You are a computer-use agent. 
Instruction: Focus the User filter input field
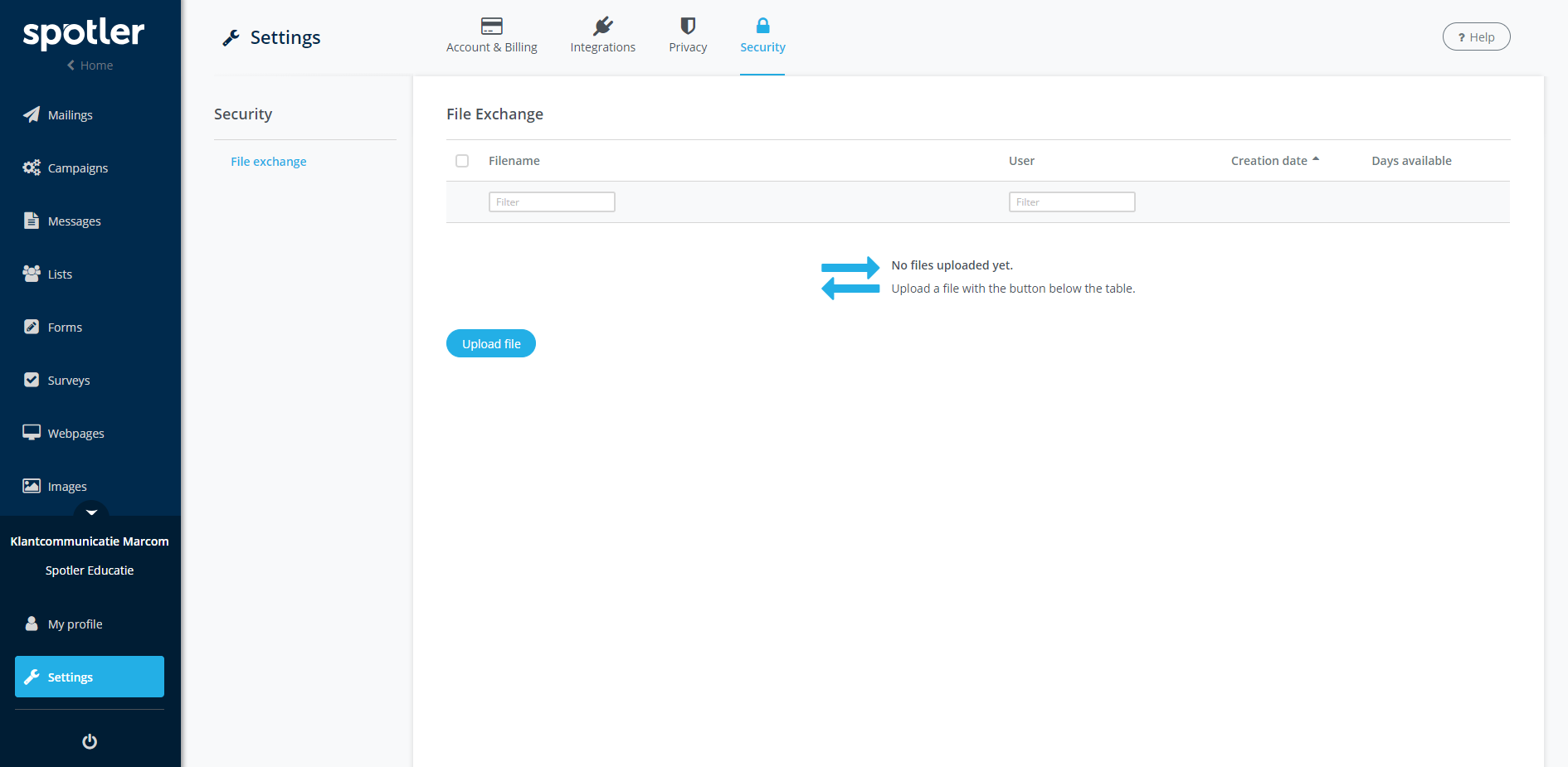point(1071,202)
